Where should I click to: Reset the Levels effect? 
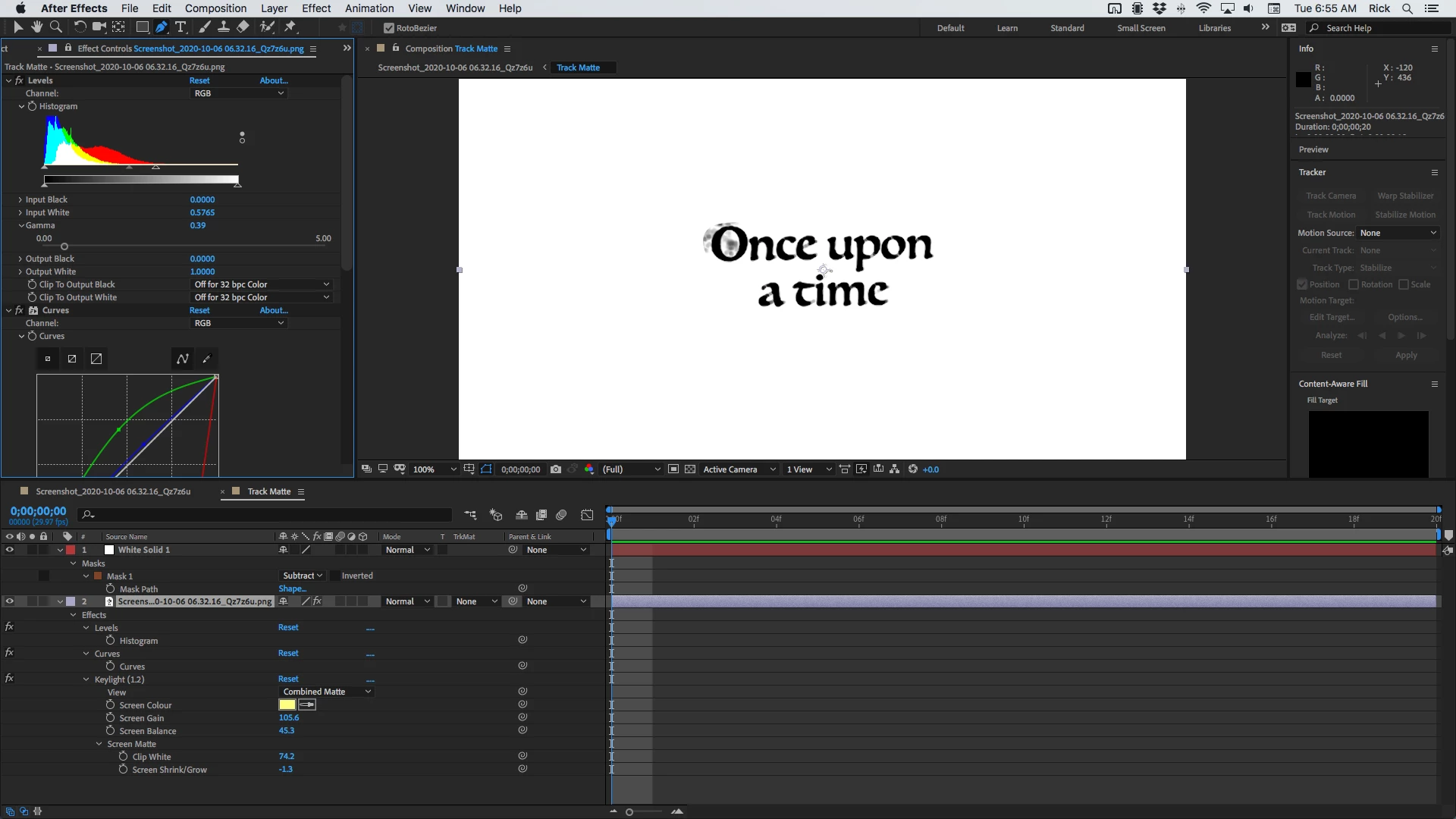click(x=199, y=80)
